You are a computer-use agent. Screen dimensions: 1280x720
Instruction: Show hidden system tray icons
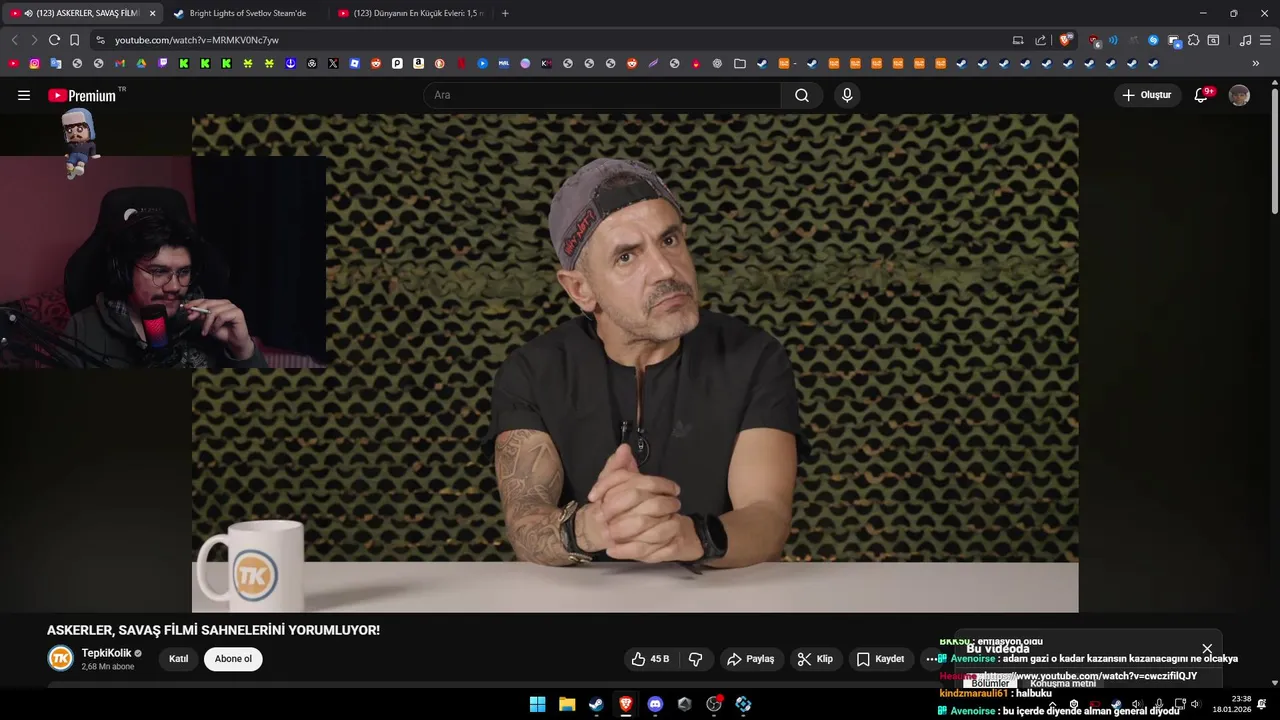click(x=1051, y=704)
